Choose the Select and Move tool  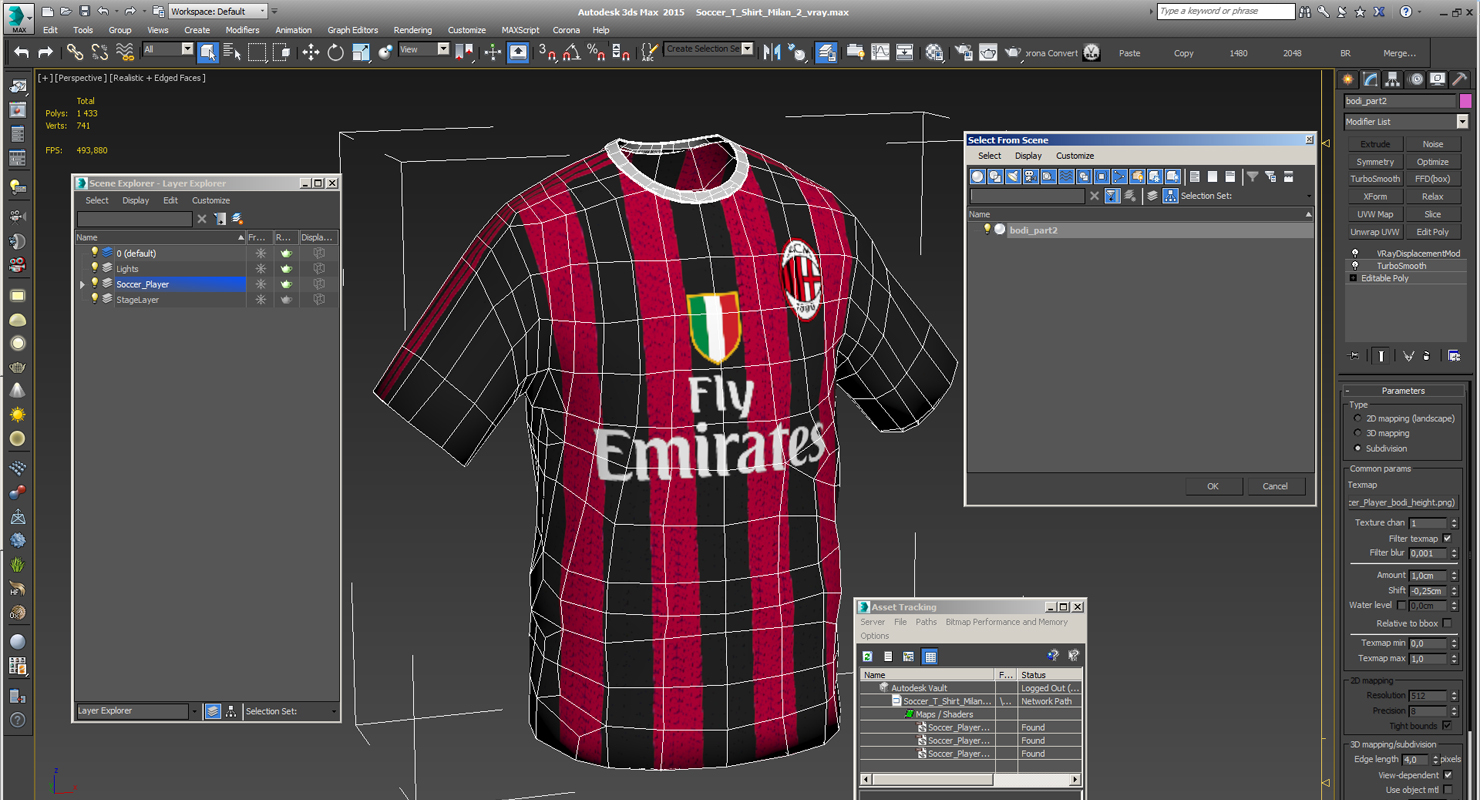[x=311, y=52]
